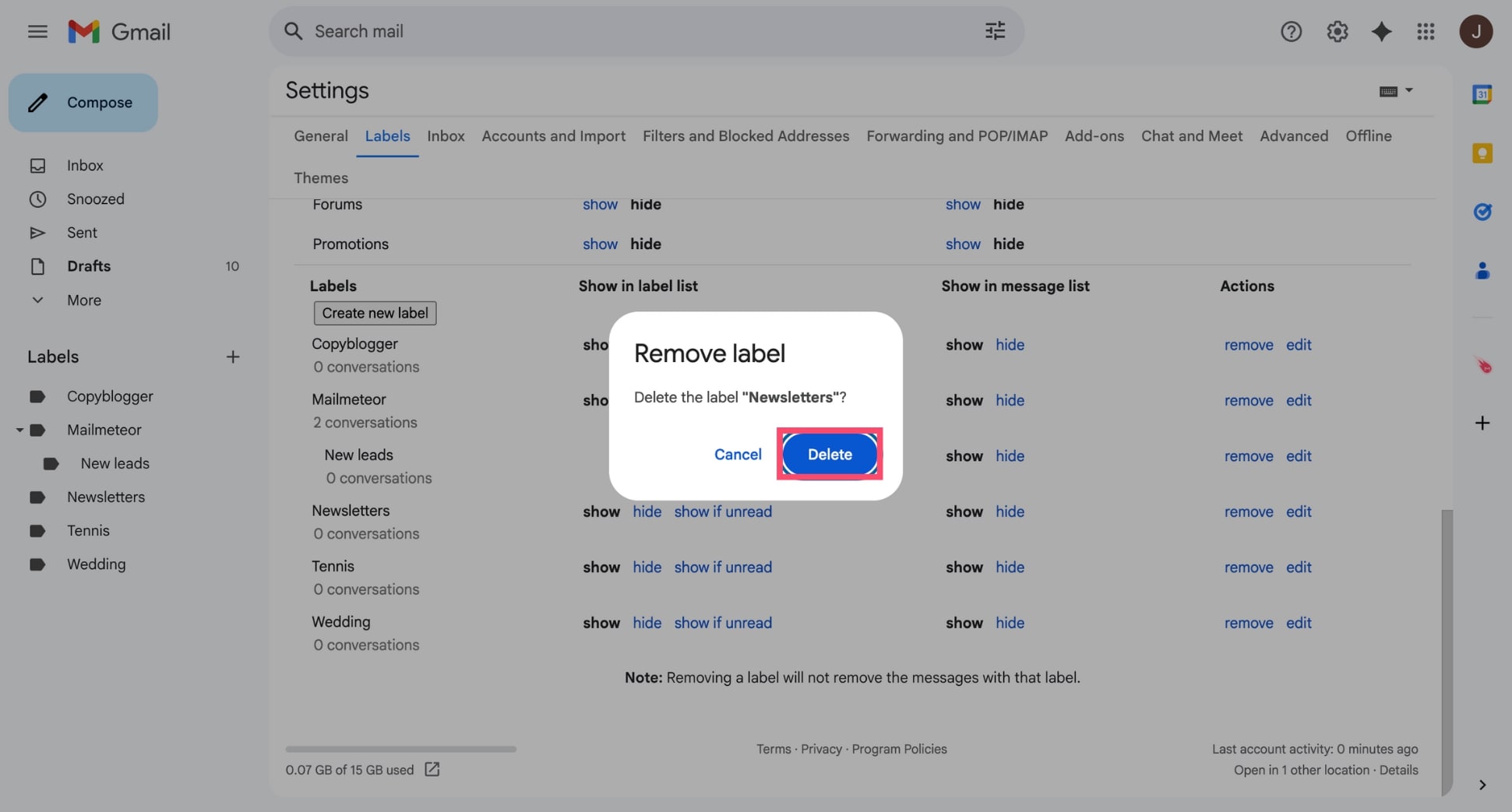Open the main menu hamburger icon
The height and width of the screenshot is (812, 1512).
tap(37, 31)
